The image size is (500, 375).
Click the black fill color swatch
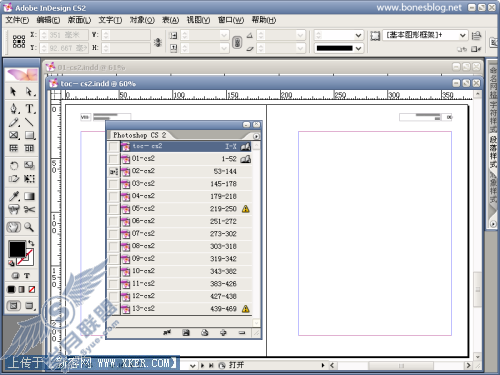(x=17, y=249)
